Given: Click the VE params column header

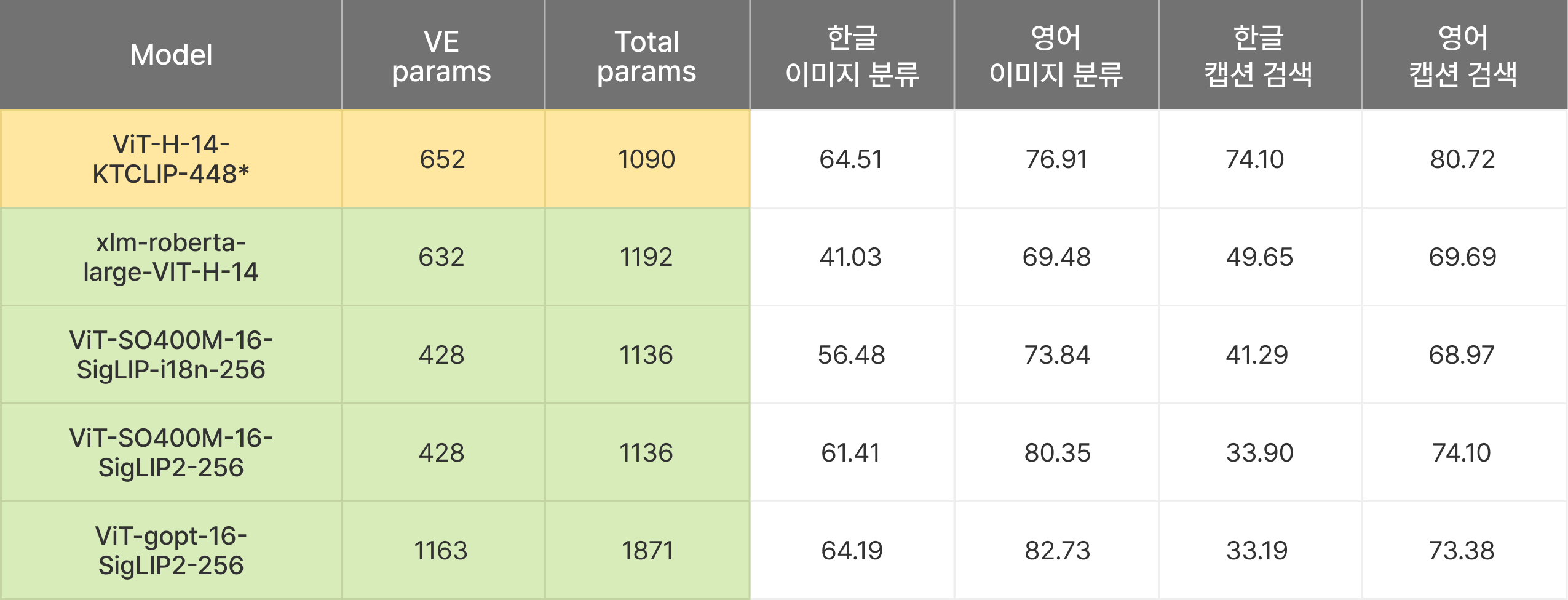Looking at the screenshot, I should pos(443,55).
